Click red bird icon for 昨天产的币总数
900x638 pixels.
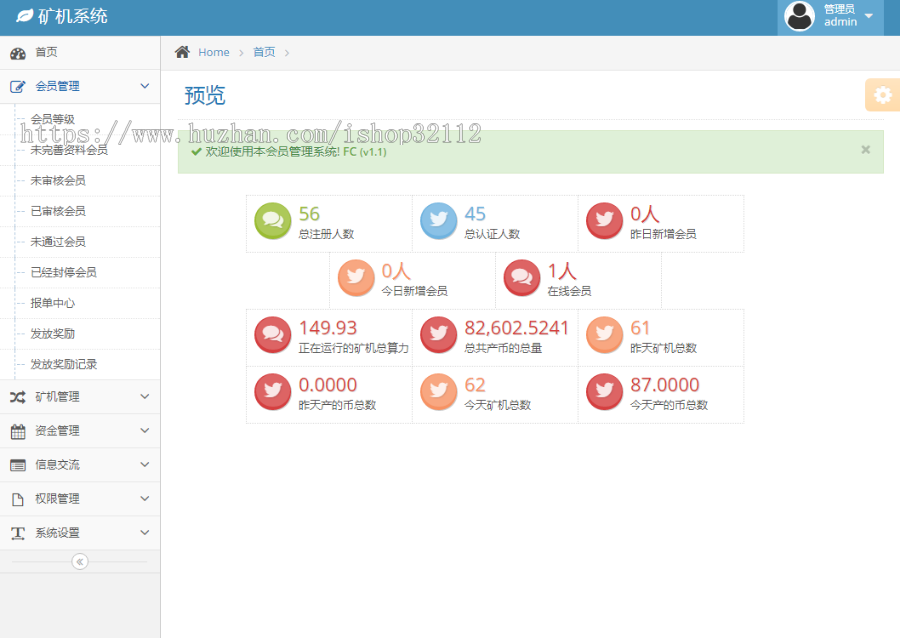pos(273,392)
